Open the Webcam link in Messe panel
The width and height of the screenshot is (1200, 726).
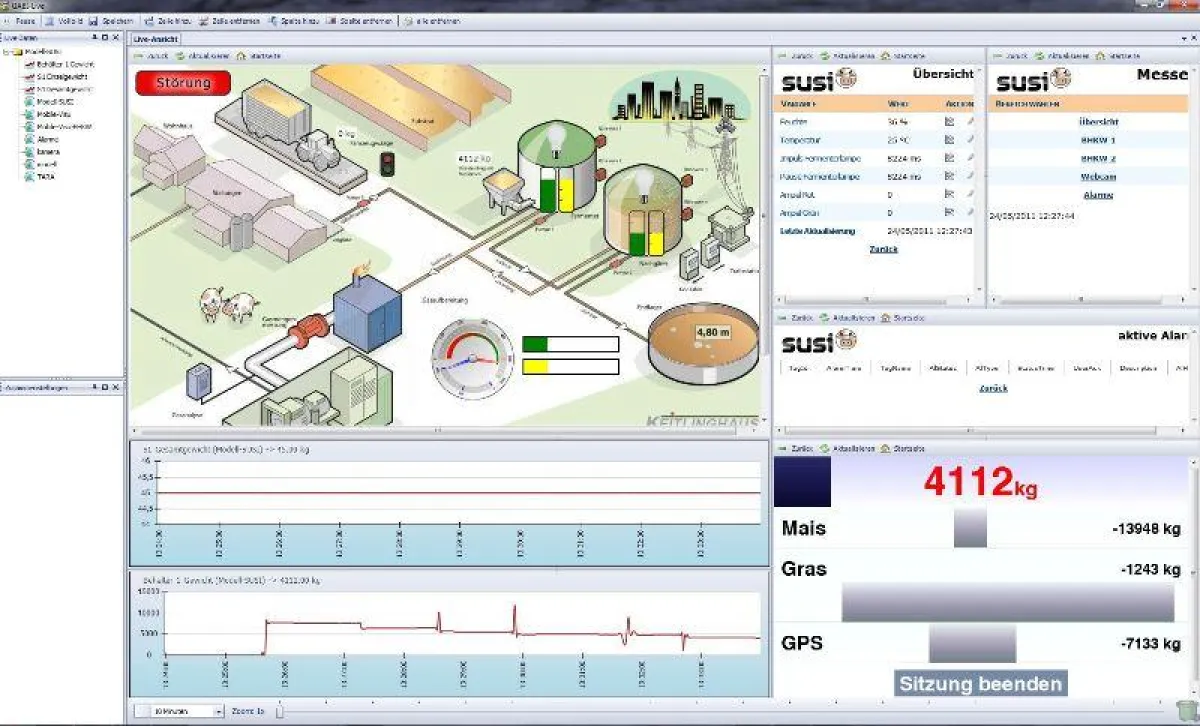[1098, 176]
